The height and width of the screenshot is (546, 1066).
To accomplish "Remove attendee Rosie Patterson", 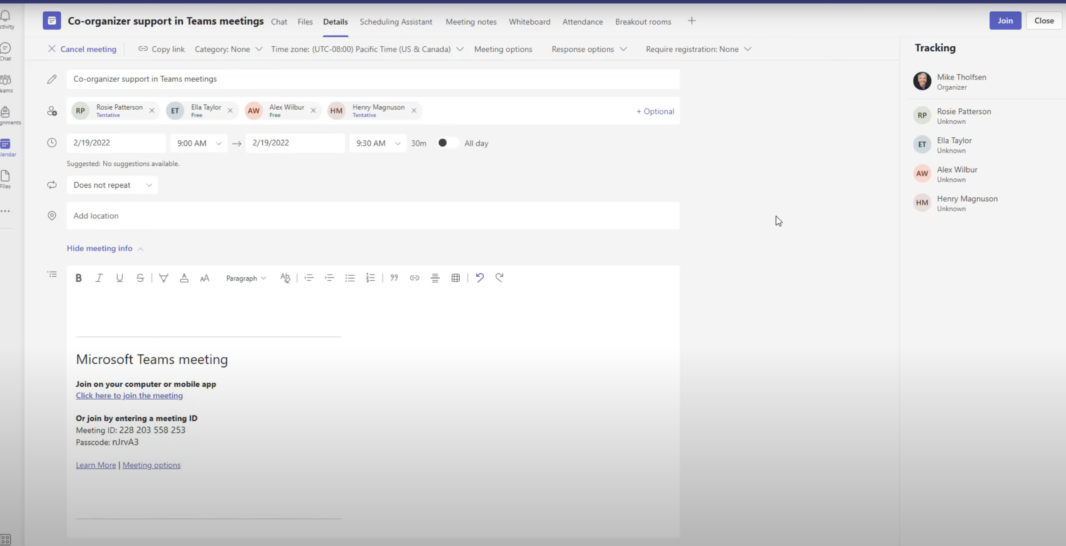I will click(x=152, y=111).
